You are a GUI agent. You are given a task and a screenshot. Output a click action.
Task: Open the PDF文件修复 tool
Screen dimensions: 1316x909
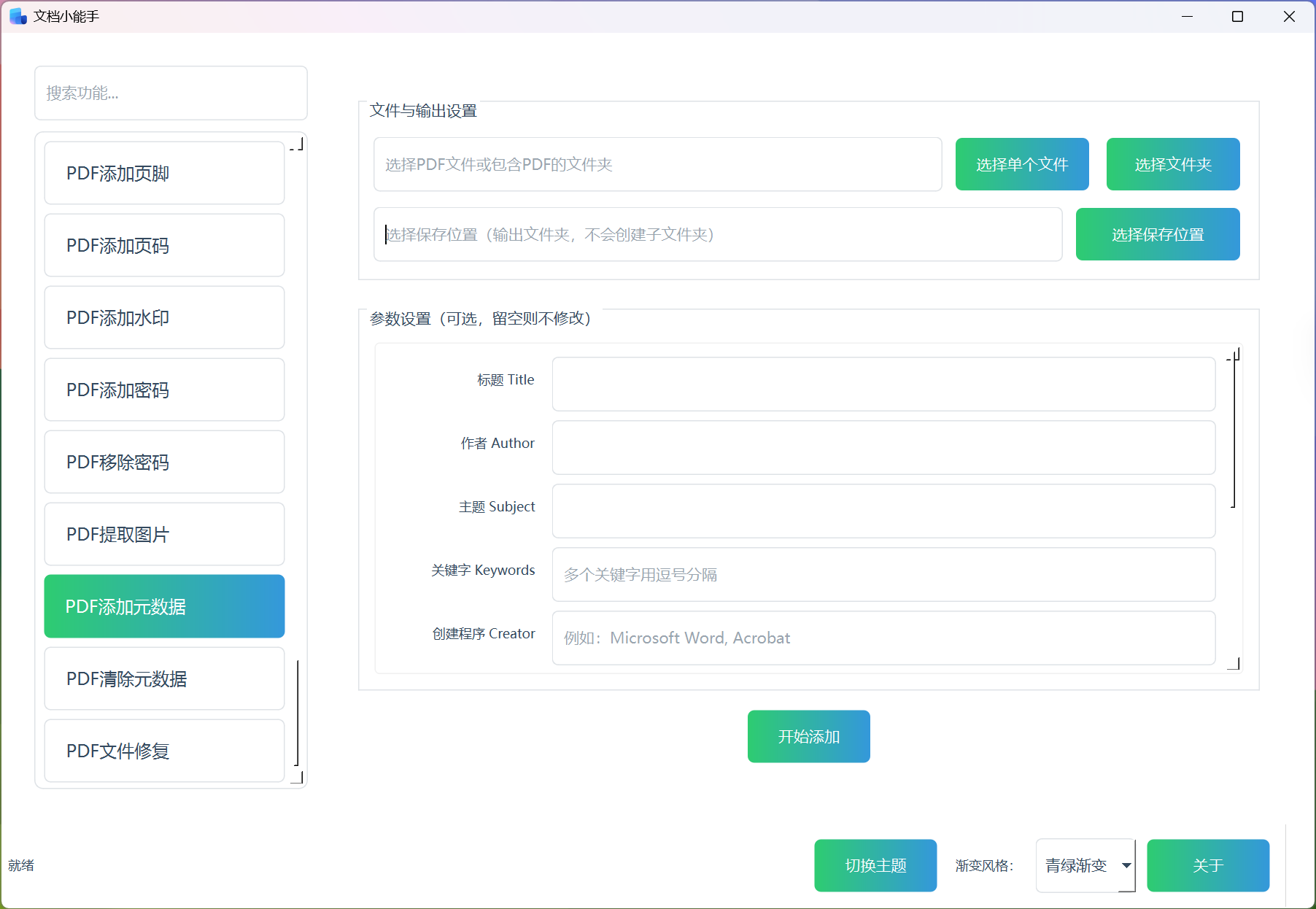[163, 751]
